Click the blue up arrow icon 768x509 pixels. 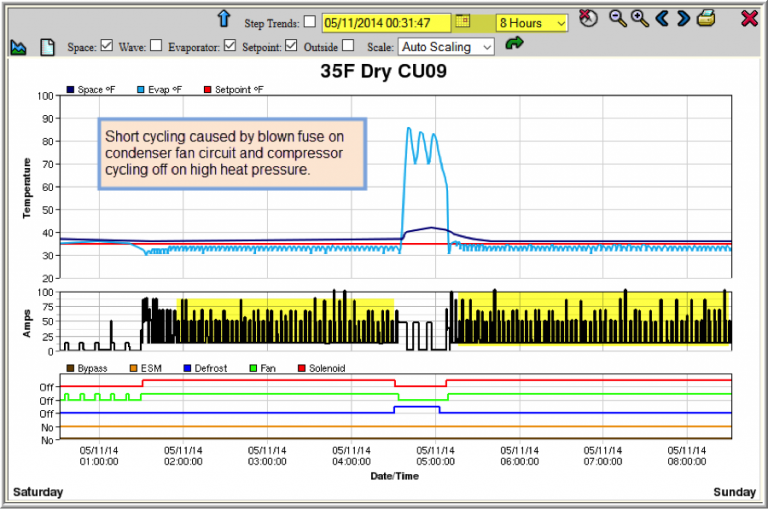pyautogui.click(x=224, y=19)
